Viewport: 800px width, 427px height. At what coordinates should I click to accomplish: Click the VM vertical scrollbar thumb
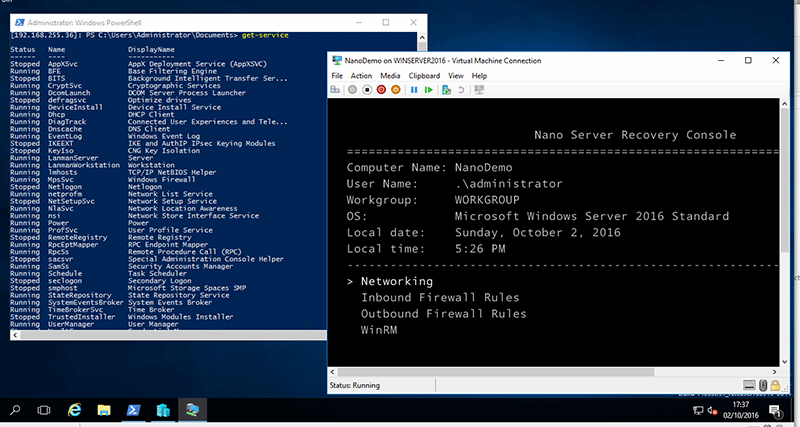785,179
